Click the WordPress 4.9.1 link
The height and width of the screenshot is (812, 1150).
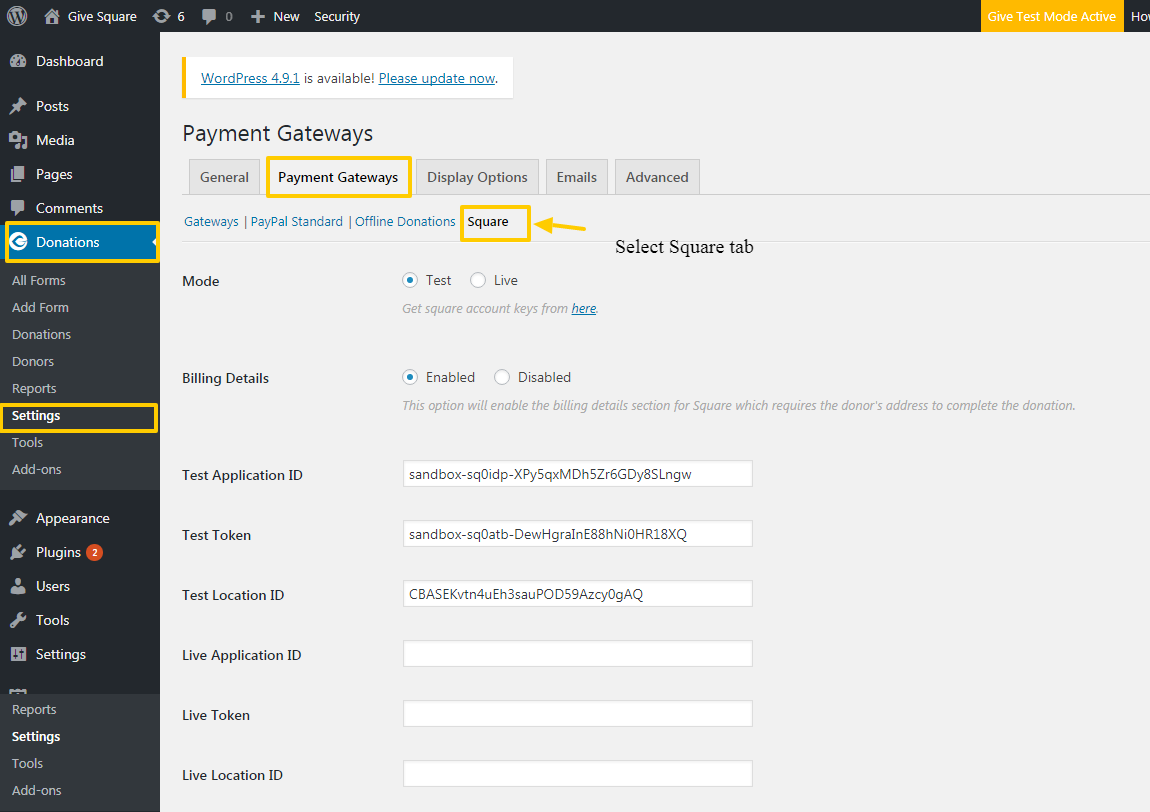click(250, 78)
